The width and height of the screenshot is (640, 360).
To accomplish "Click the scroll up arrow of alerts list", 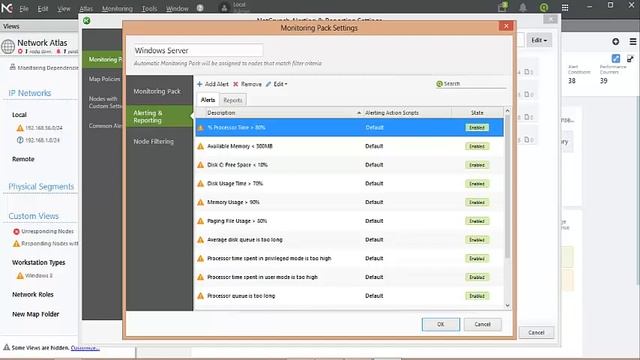I will point(507,111).
